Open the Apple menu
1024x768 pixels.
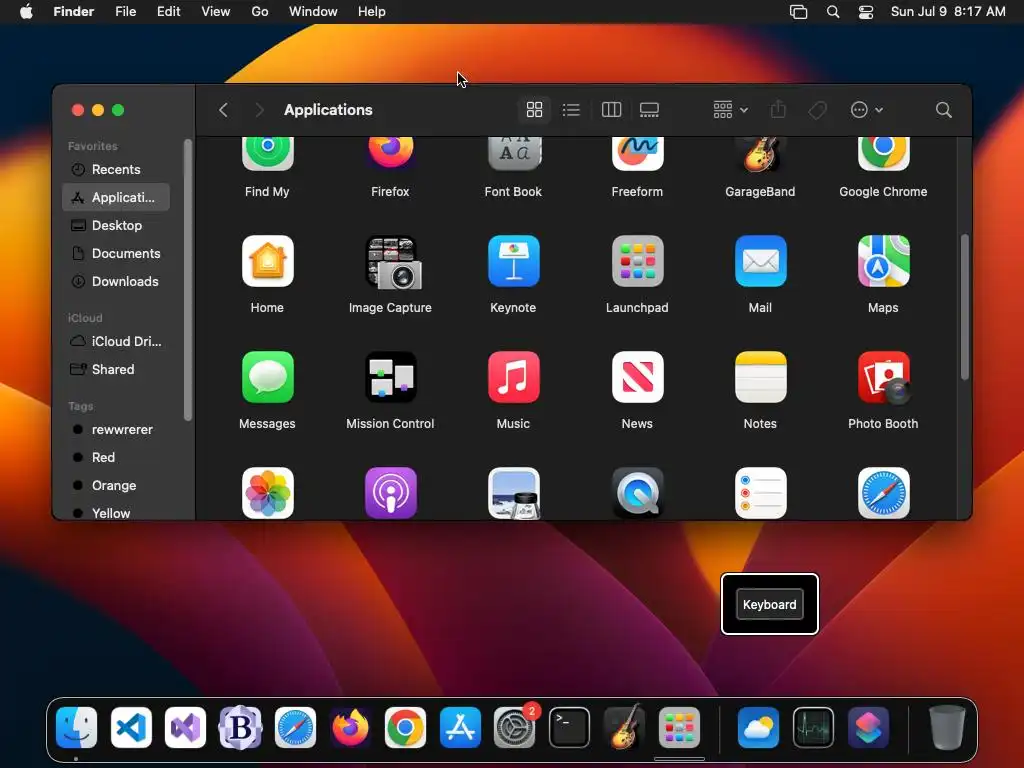coord(26,12)
